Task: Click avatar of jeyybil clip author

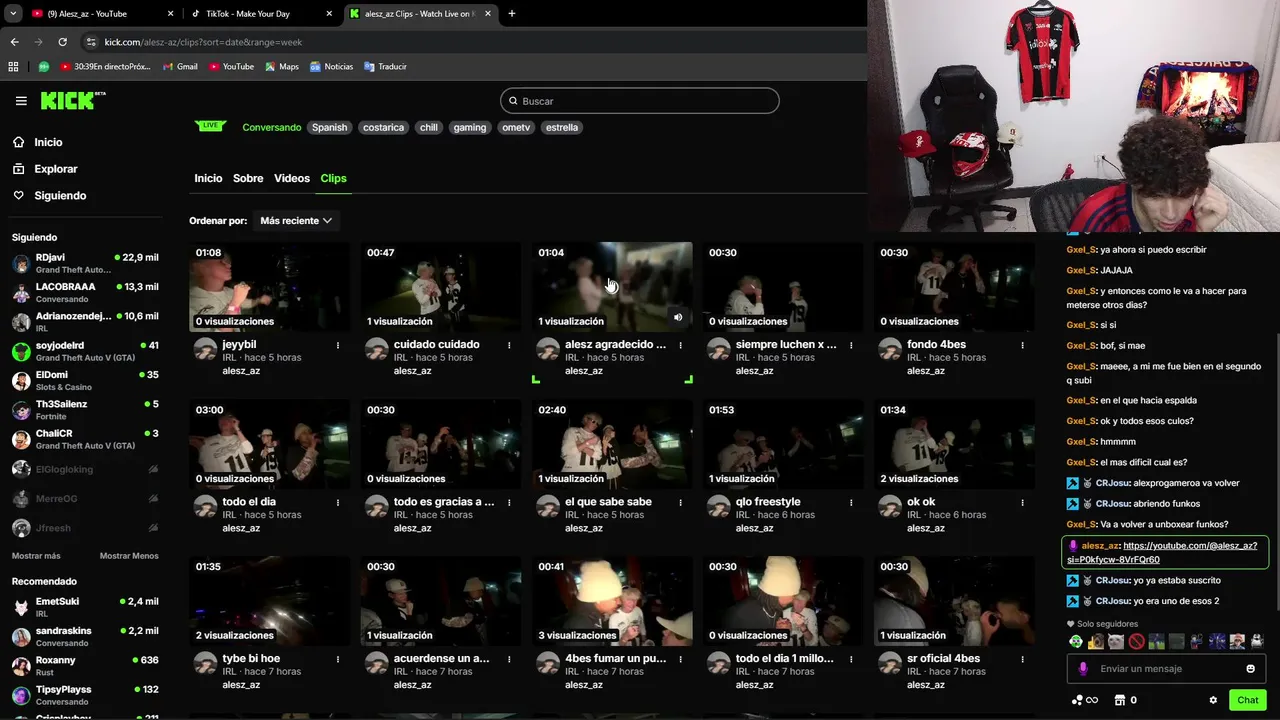Action: (205, 349)
